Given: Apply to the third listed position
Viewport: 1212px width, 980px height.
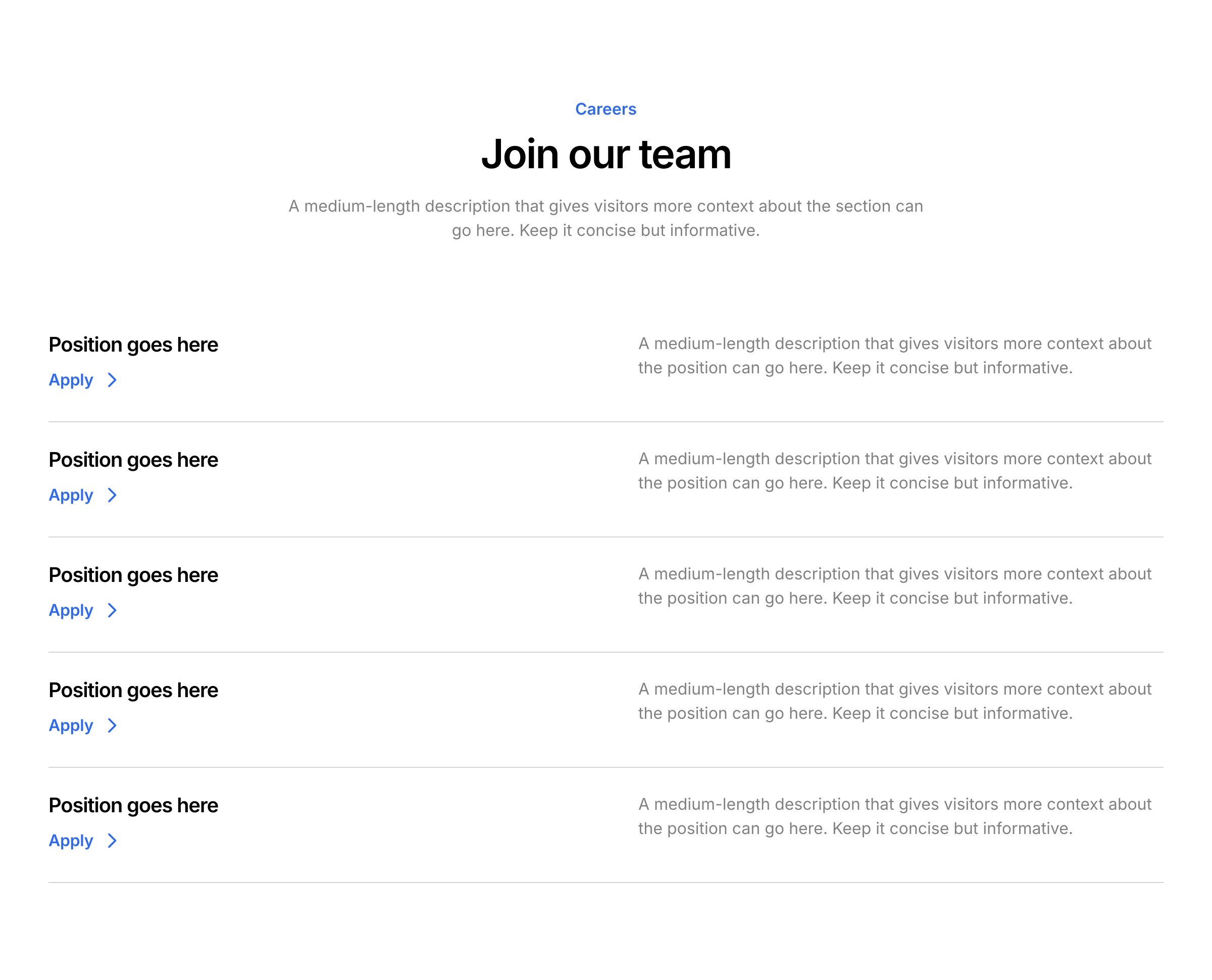Looking at the screenshot, I should coord(83,611).
